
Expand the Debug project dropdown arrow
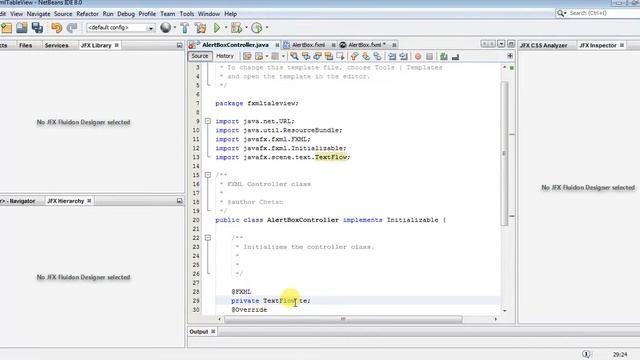[246, 28]
